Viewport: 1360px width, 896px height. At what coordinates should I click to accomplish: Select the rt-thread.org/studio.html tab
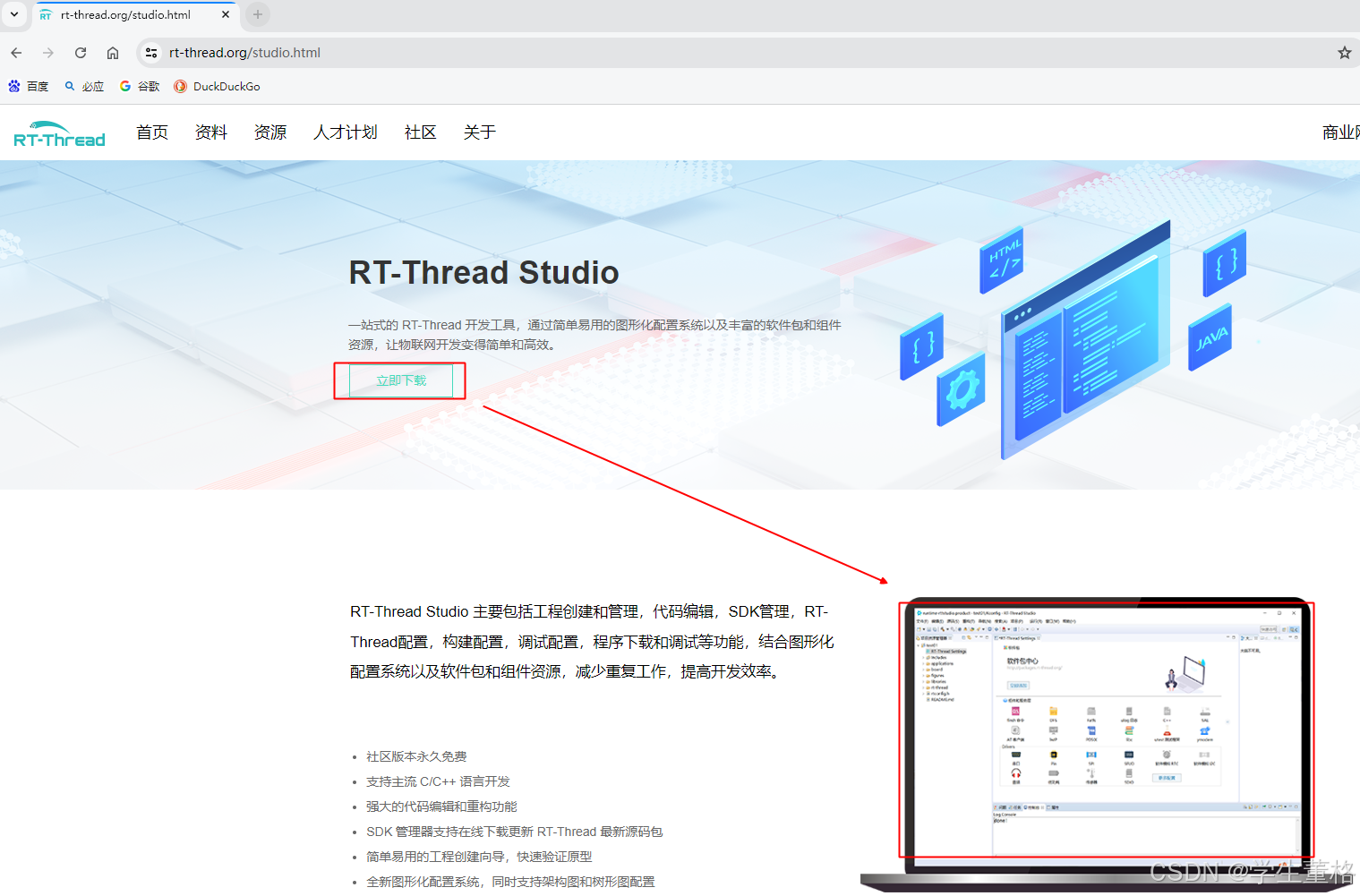[x=134, y=15]
